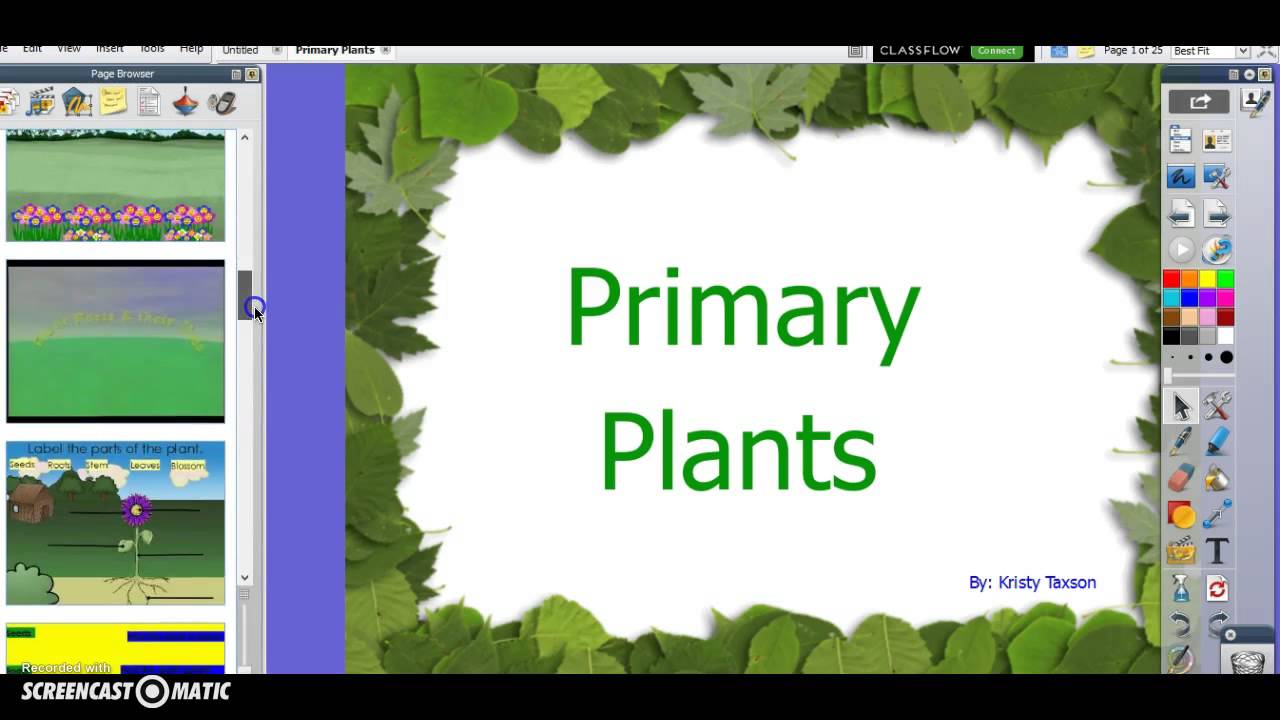
Task: Open Page Browser options menu icon
Action: coord(236,74)
